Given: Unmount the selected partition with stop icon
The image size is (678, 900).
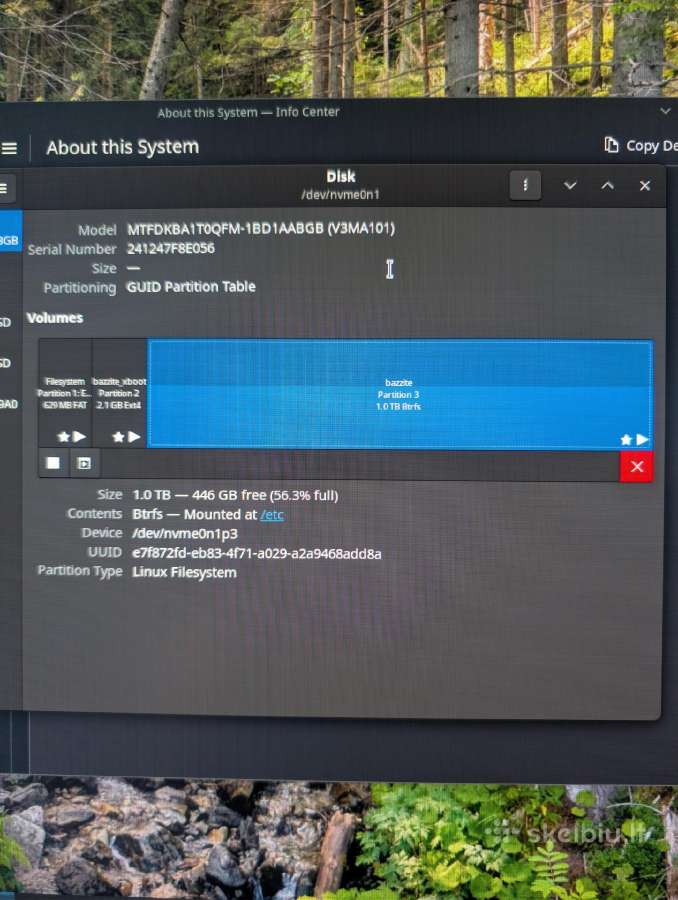Looking at the screenshot, I should pos(53,463).
